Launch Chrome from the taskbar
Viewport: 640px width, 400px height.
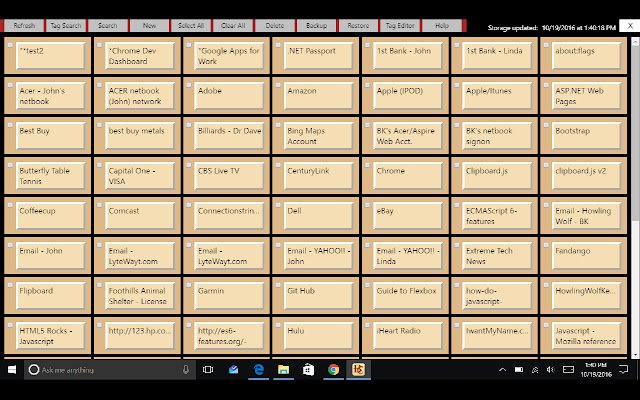(x=333, y=370)
